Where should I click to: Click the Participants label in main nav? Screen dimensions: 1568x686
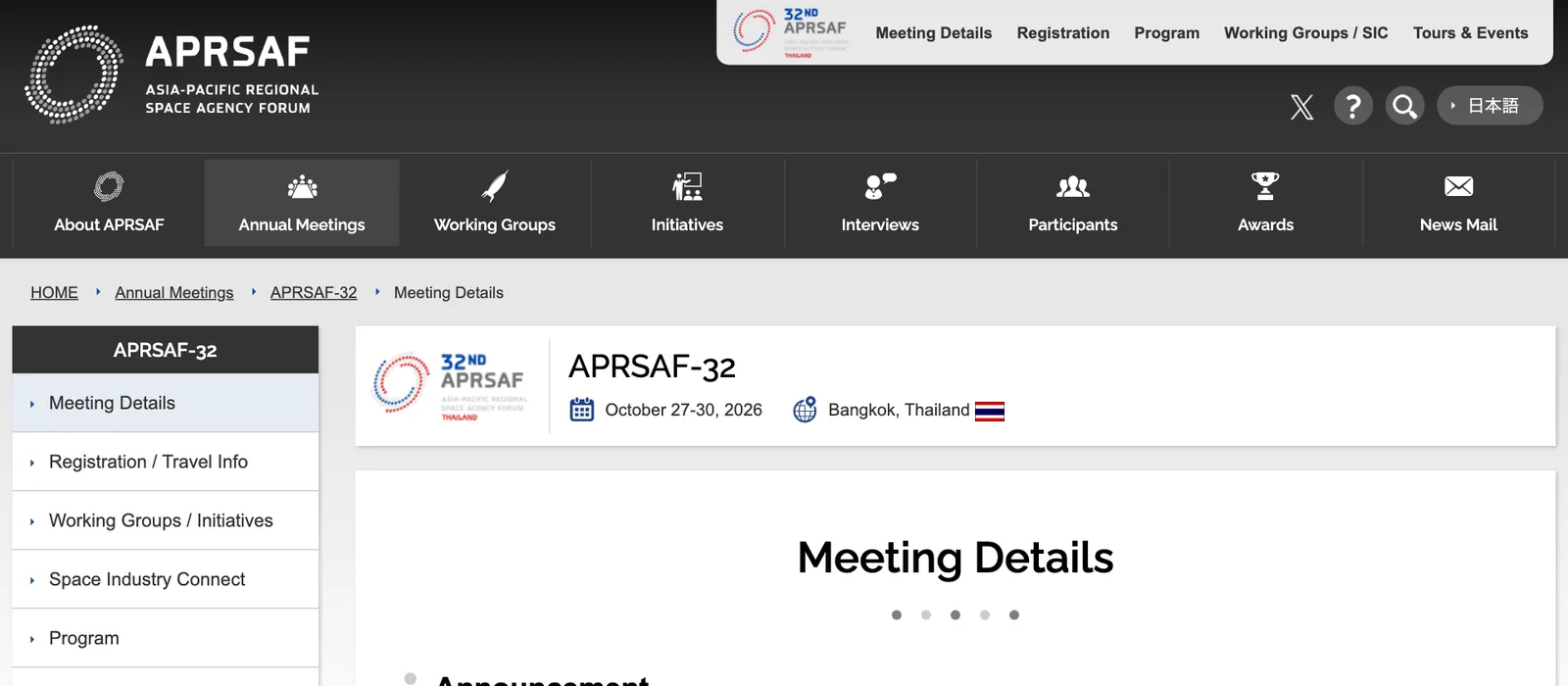[x=1073, y=224]
